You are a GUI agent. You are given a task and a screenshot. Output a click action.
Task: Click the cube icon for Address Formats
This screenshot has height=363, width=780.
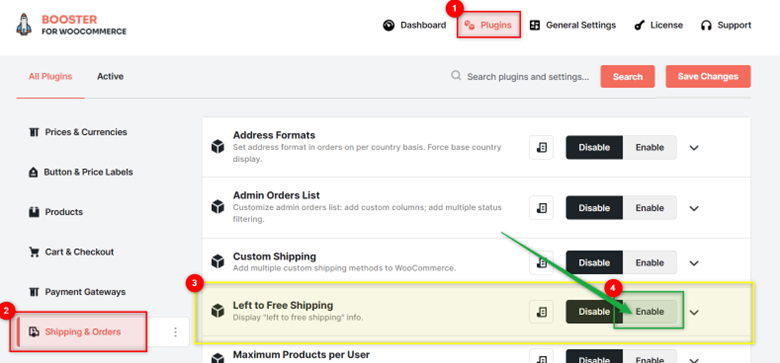(217, 147)
